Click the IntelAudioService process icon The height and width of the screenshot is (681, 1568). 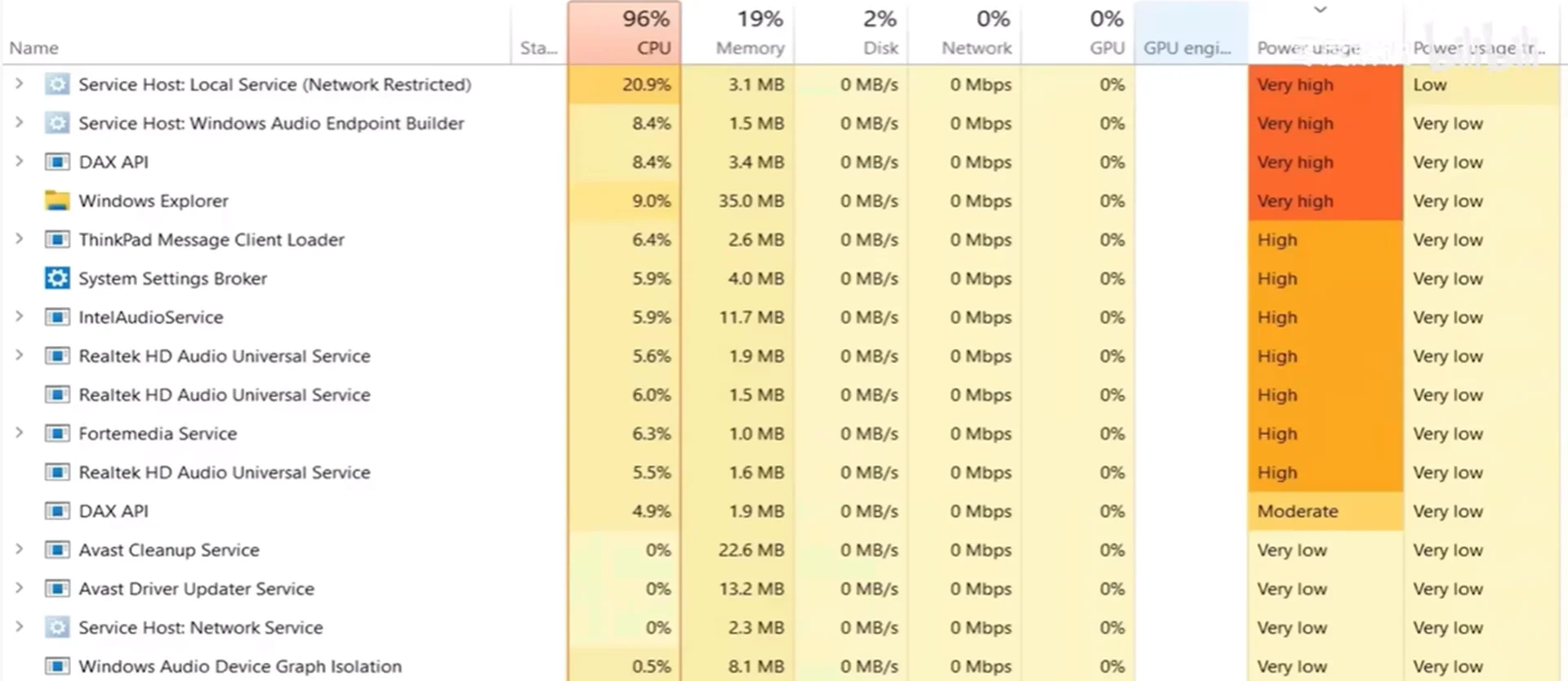pos(56,317)
